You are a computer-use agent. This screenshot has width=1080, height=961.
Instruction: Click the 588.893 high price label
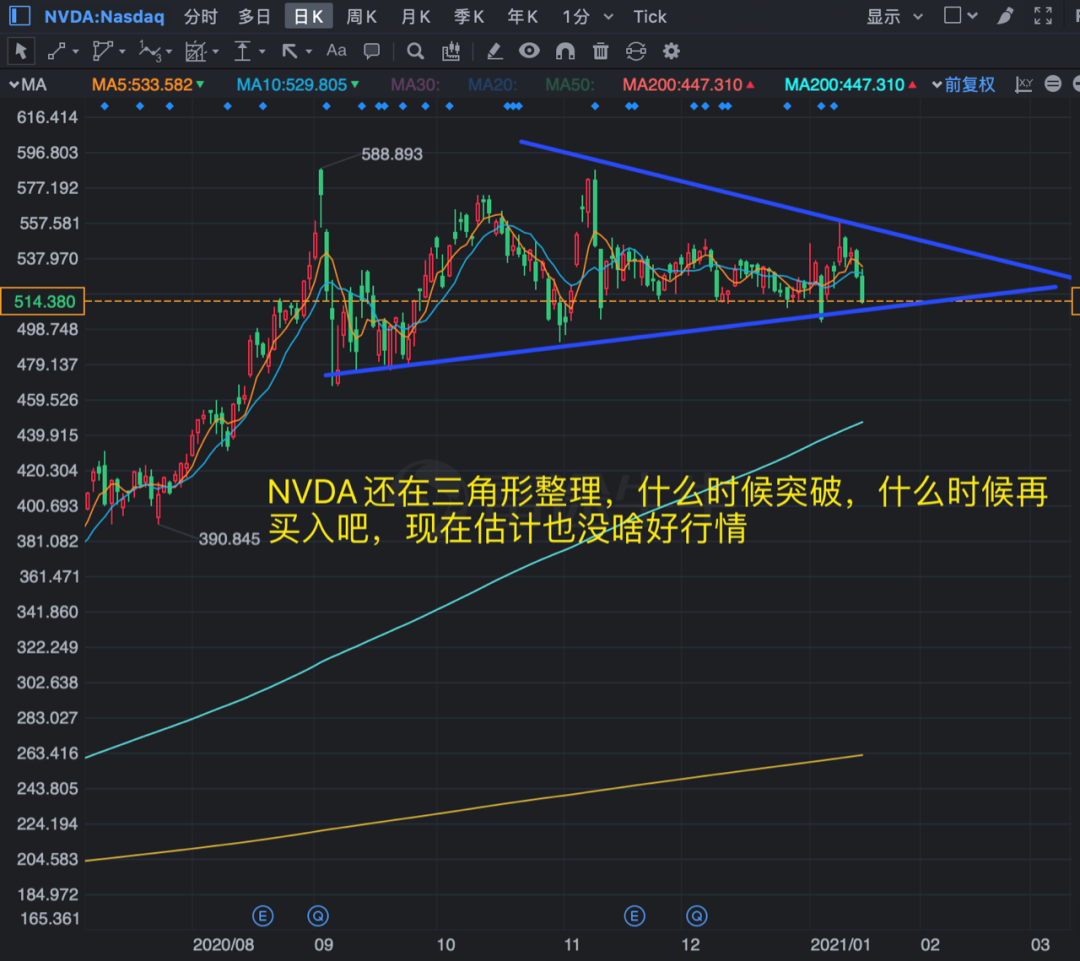(x=392, y=154)
